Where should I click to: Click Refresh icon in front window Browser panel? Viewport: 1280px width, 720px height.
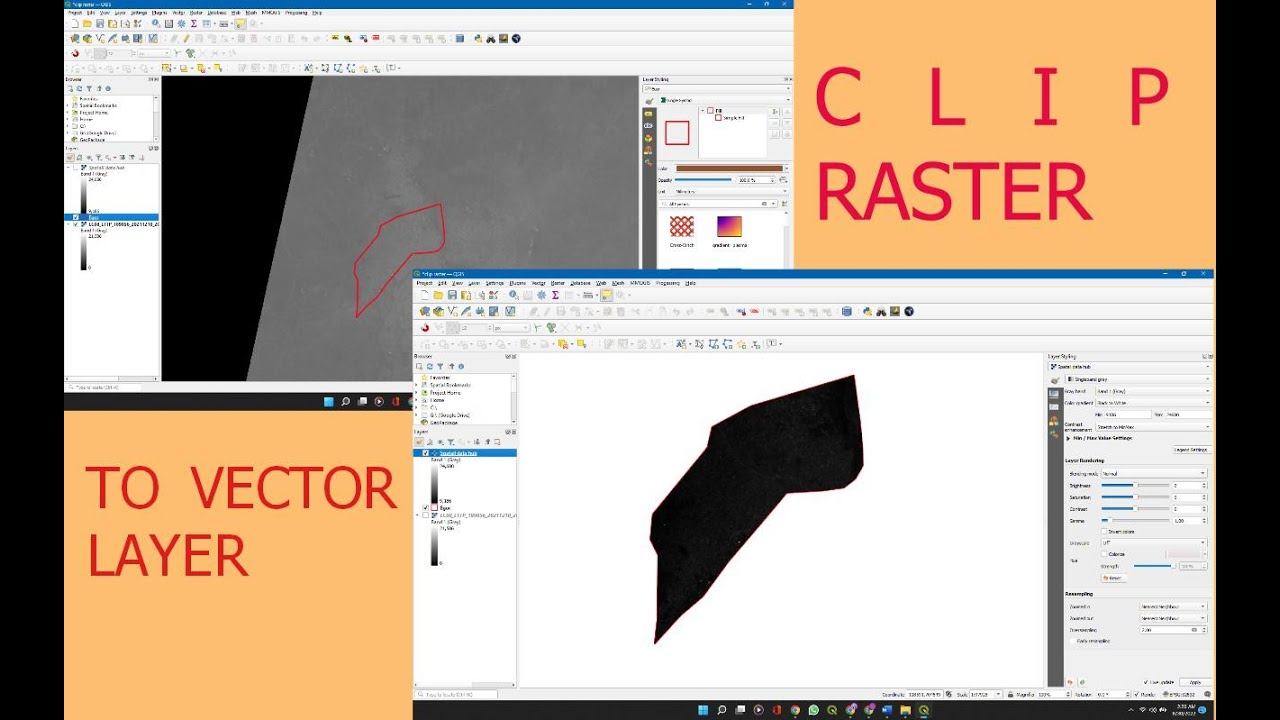(x=430, y=366)
